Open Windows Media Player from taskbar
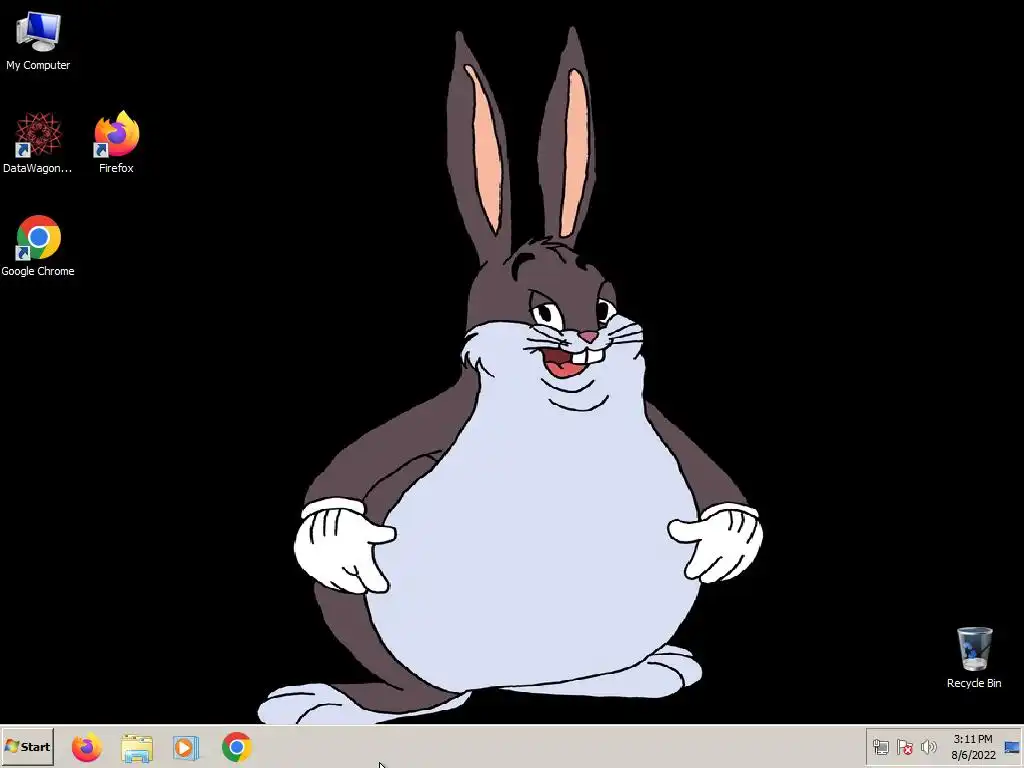 (x=186, y=748)
